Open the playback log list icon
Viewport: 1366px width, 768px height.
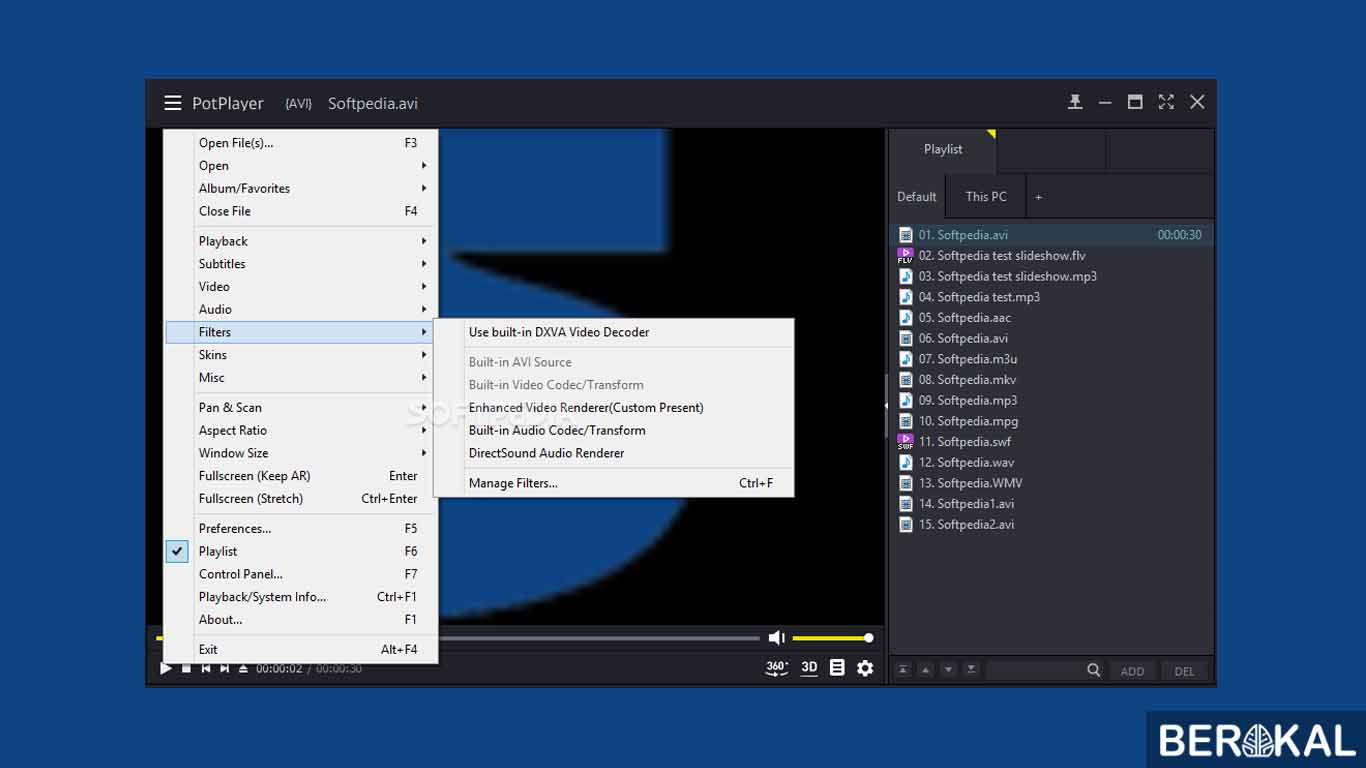837,668
